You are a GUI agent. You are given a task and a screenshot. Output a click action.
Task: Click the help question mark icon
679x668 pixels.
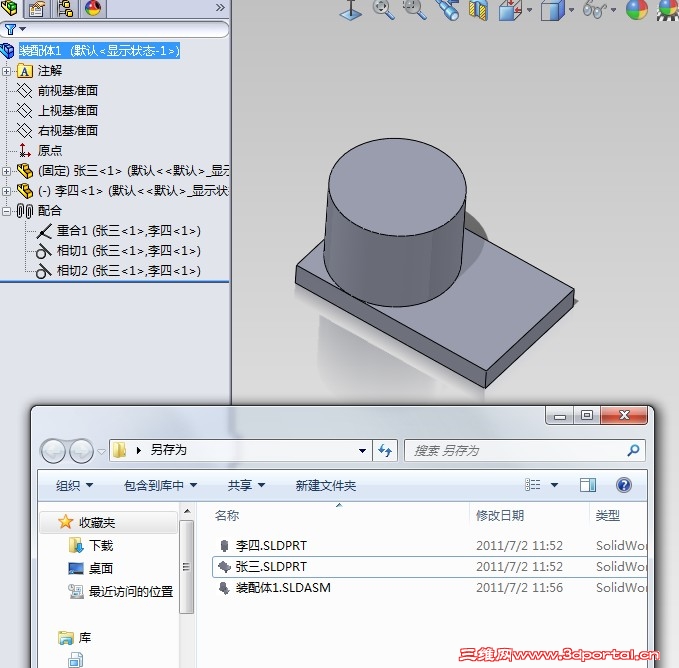(x=624, y=485)
